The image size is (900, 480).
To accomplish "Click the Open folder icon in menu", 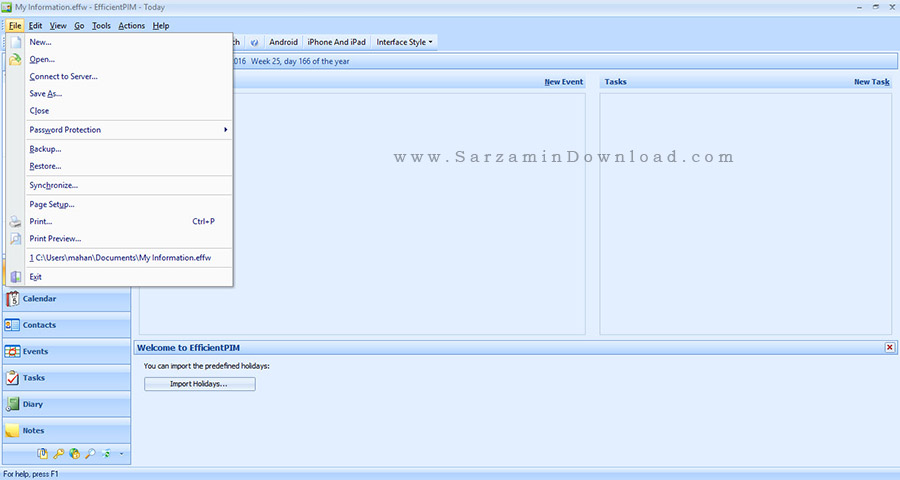I will pyautogui.click(x=15, y=59).
